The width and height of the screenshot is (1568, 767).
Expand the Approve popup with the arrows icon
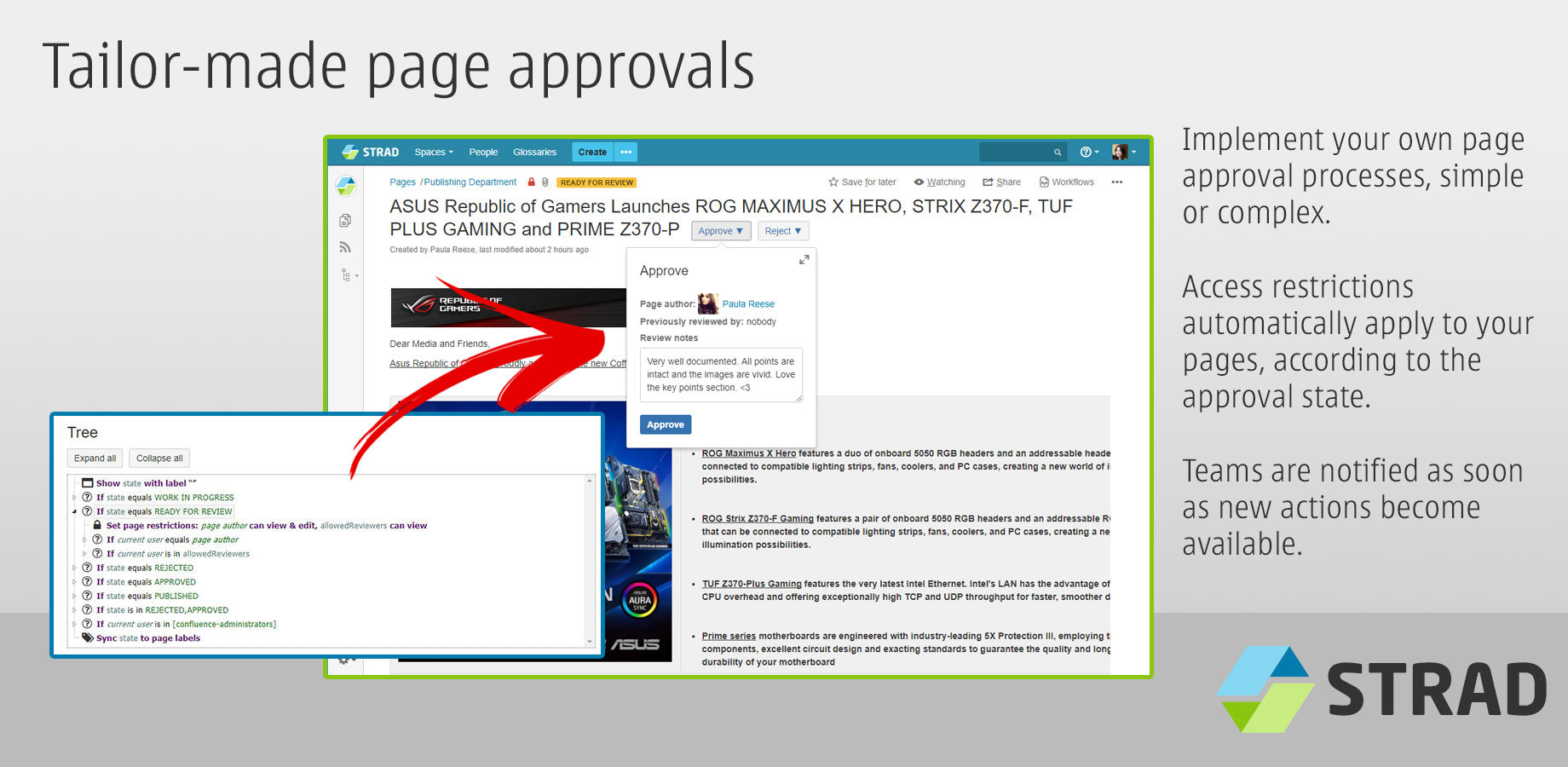(x=804, y=260)
